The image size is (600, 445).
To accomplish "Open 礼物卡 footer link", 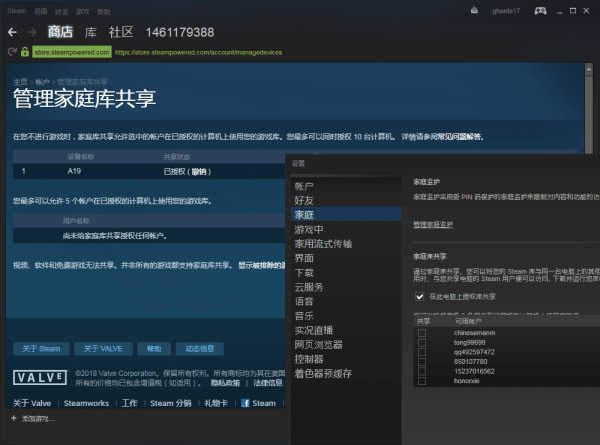I will tap(216, 403).
